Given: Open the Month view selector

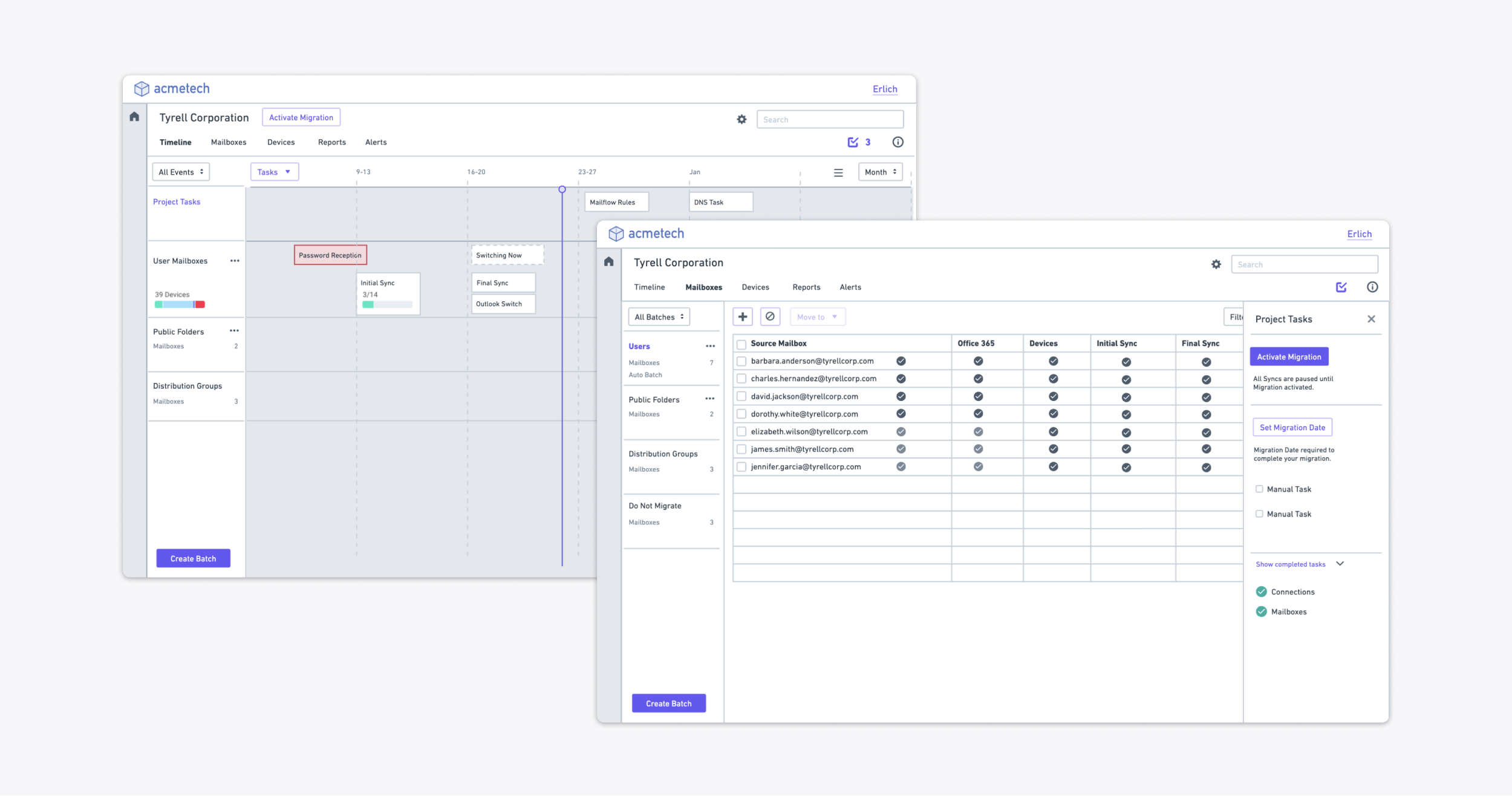Looking at the screenshot, I should tap(880, 172).
